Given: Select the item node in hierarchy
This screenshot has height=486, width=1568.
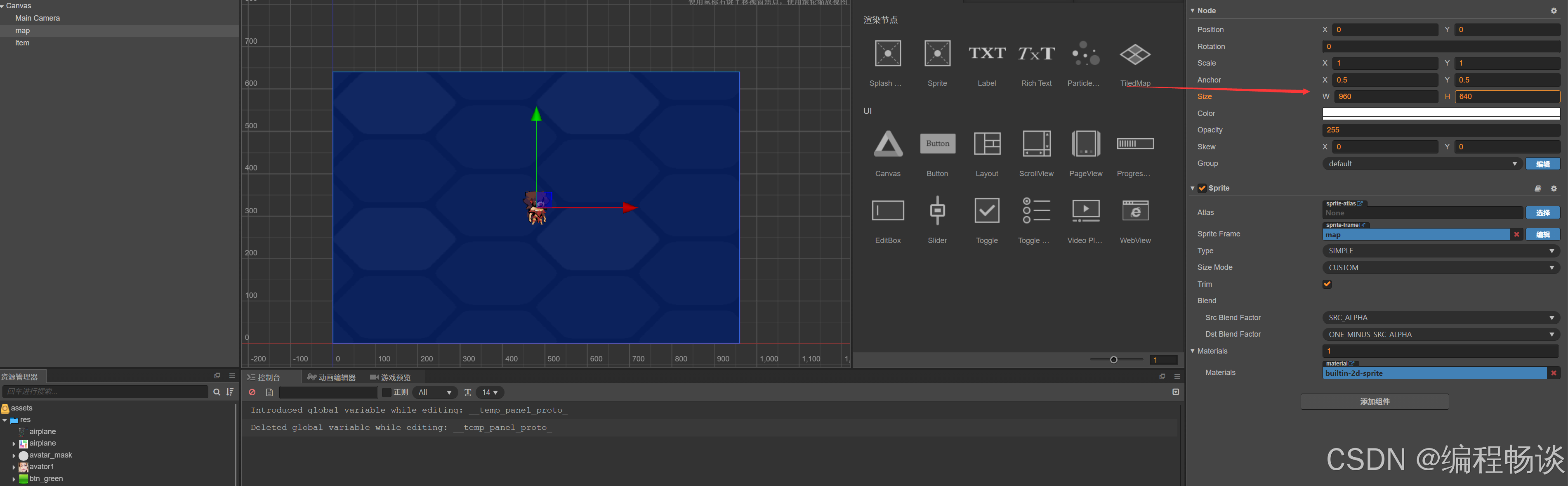Looking at the screenshot, I should tap(23, 42).
